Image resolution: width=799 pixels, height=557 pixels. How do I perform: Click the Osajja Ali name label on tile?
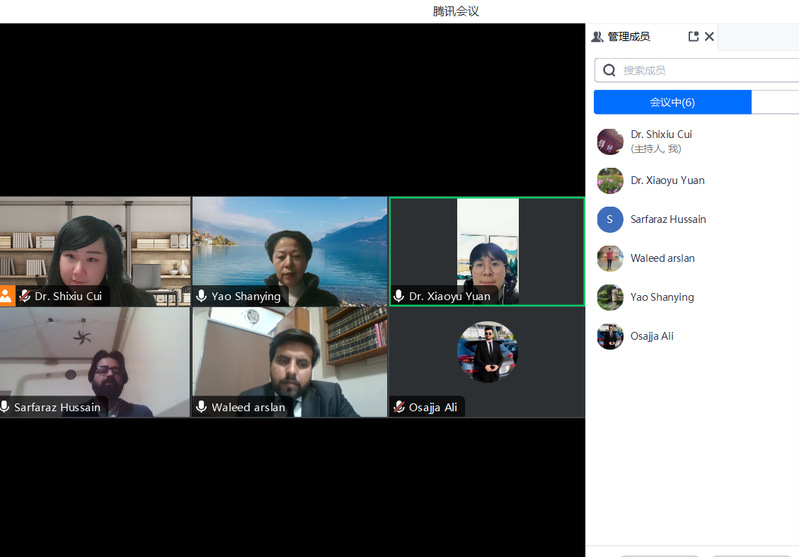[x=433, y=407]
